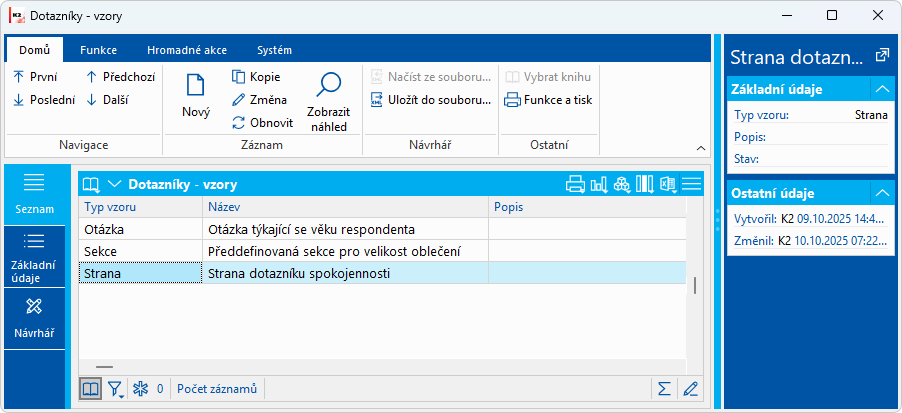
Task: Click the sum (Σ) icon in status bar
Action: [x=663, y=388]
